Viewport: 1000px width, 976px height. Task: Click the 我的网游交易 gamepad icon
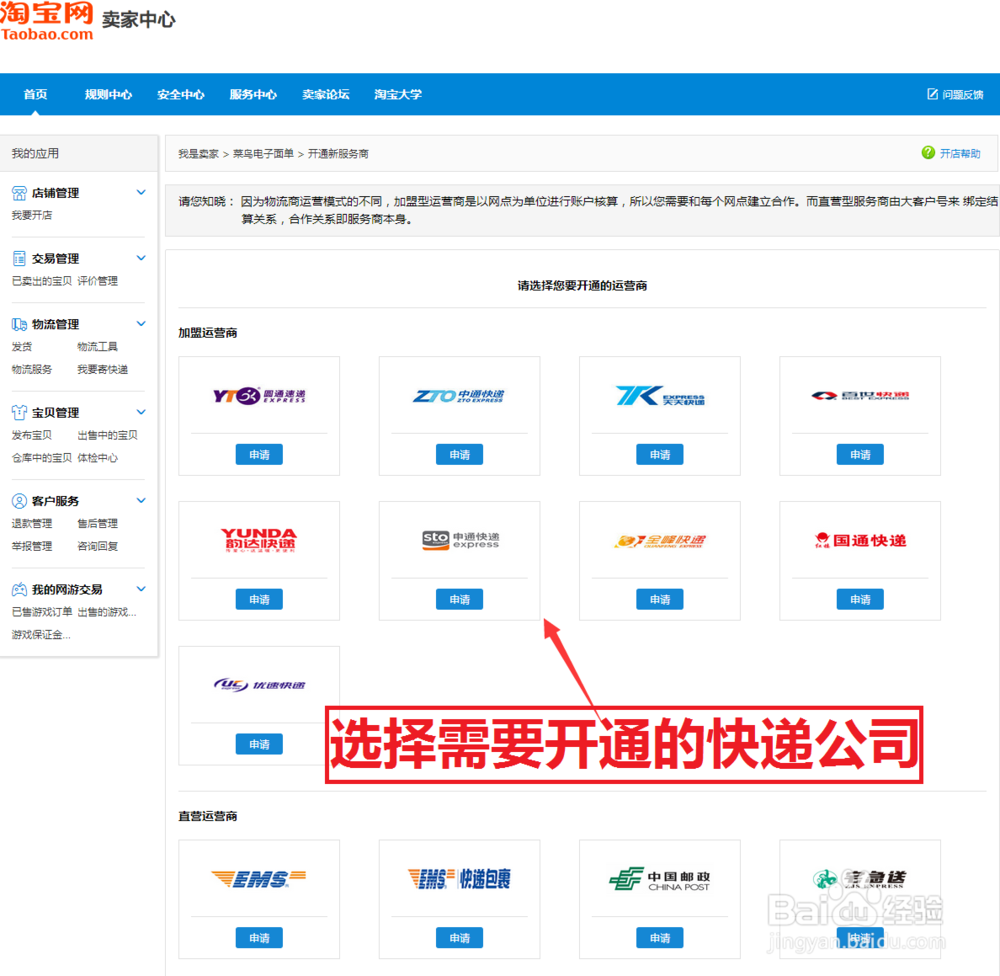[19, 589]
